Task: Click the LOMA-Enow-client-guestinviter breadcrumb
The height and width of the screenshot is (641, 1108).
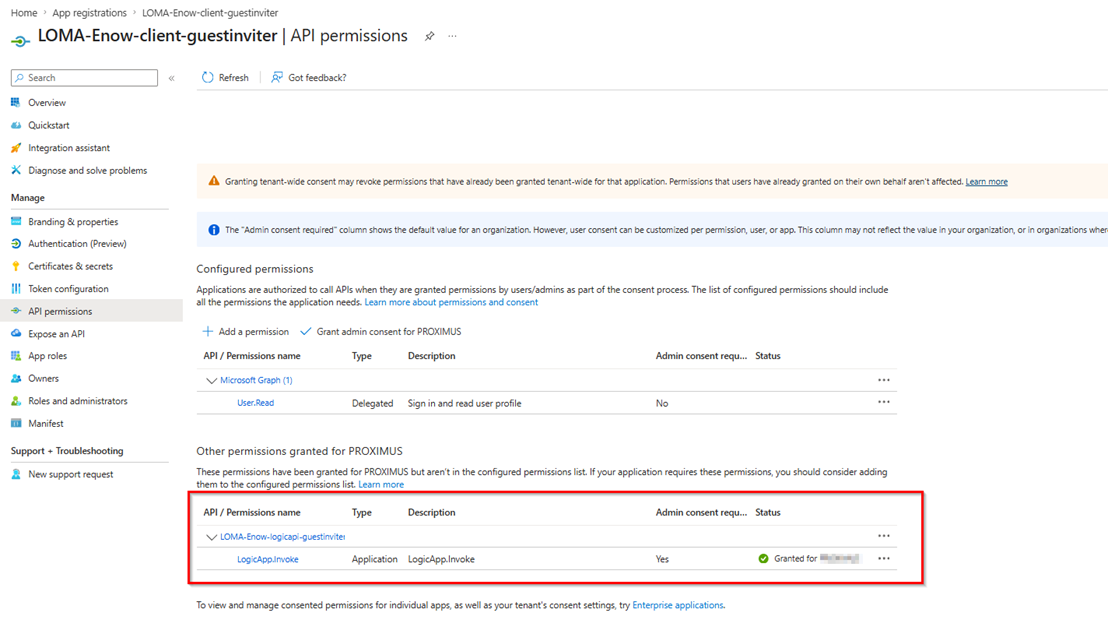Action: coord(210,13)
